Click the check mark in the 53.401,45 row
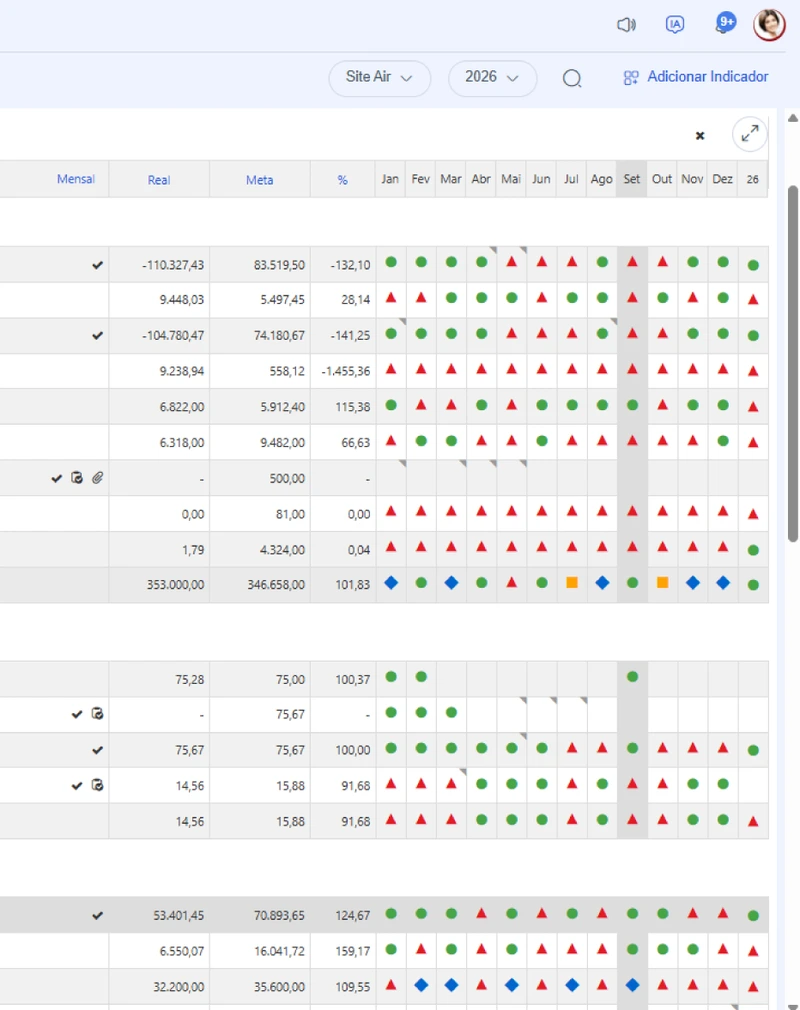The image size is (800, 1010). (x=97, y=915)
